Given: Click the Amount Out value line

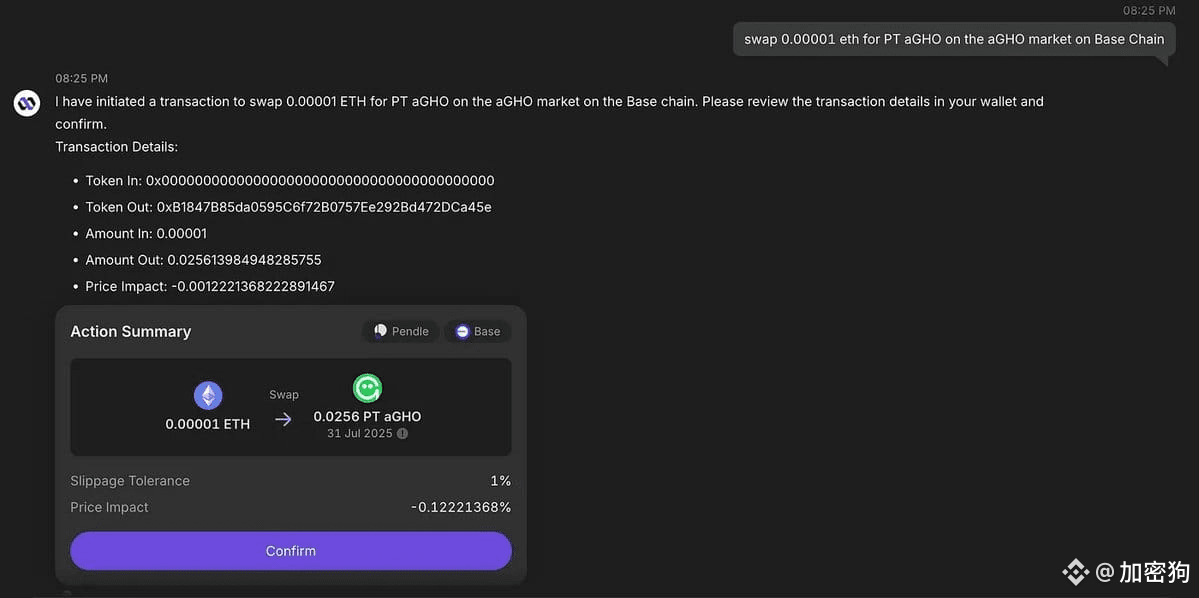Looking at the screenshot, I should (x=203, y=260).
